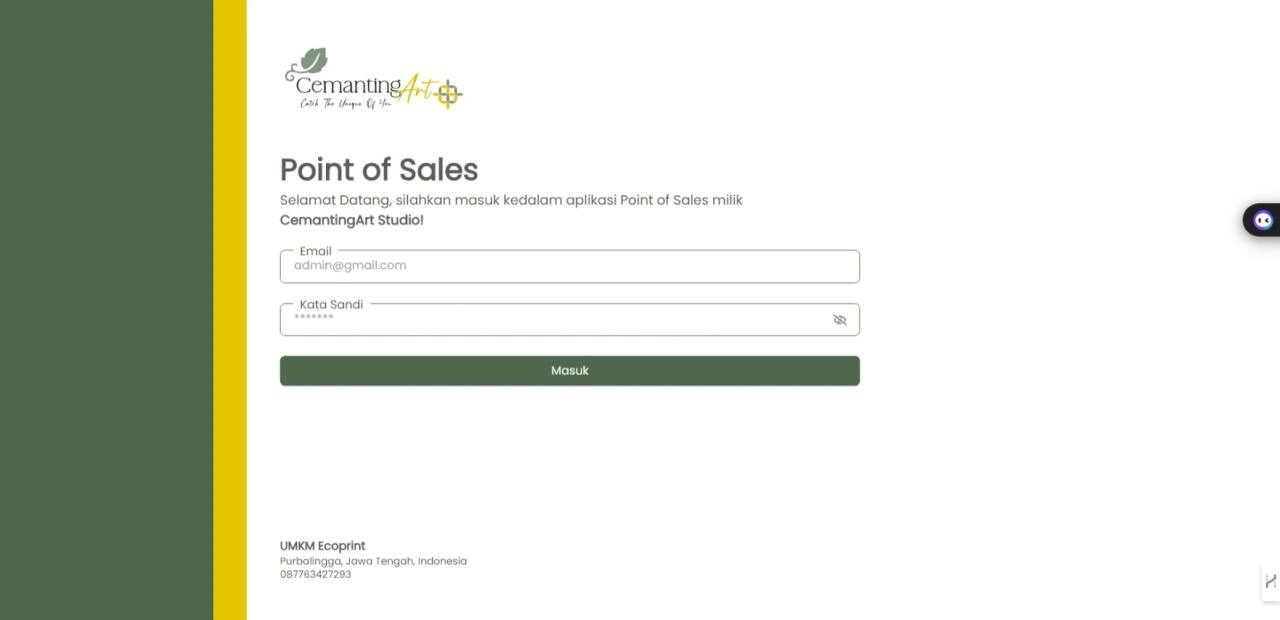Image resolution: width=1280 pixels, height=620 pixels.
Task: Click the phone number 087763427293
Action: click(x=315, y=574)
